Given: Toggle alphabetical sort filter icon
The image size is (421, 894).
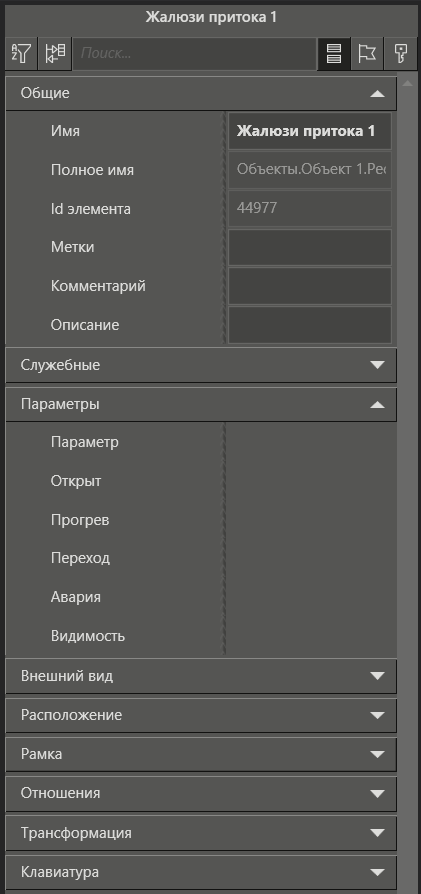Looking at the screenshot, I should tap(21, 54).
